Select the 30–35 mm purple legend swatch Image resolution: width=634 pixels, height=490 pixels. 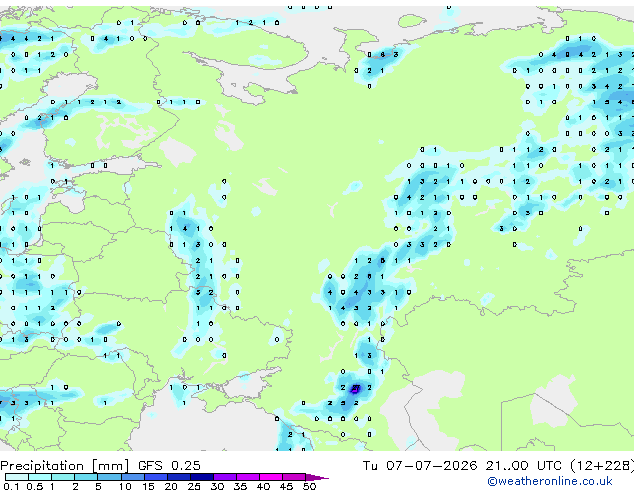[224, 477]
